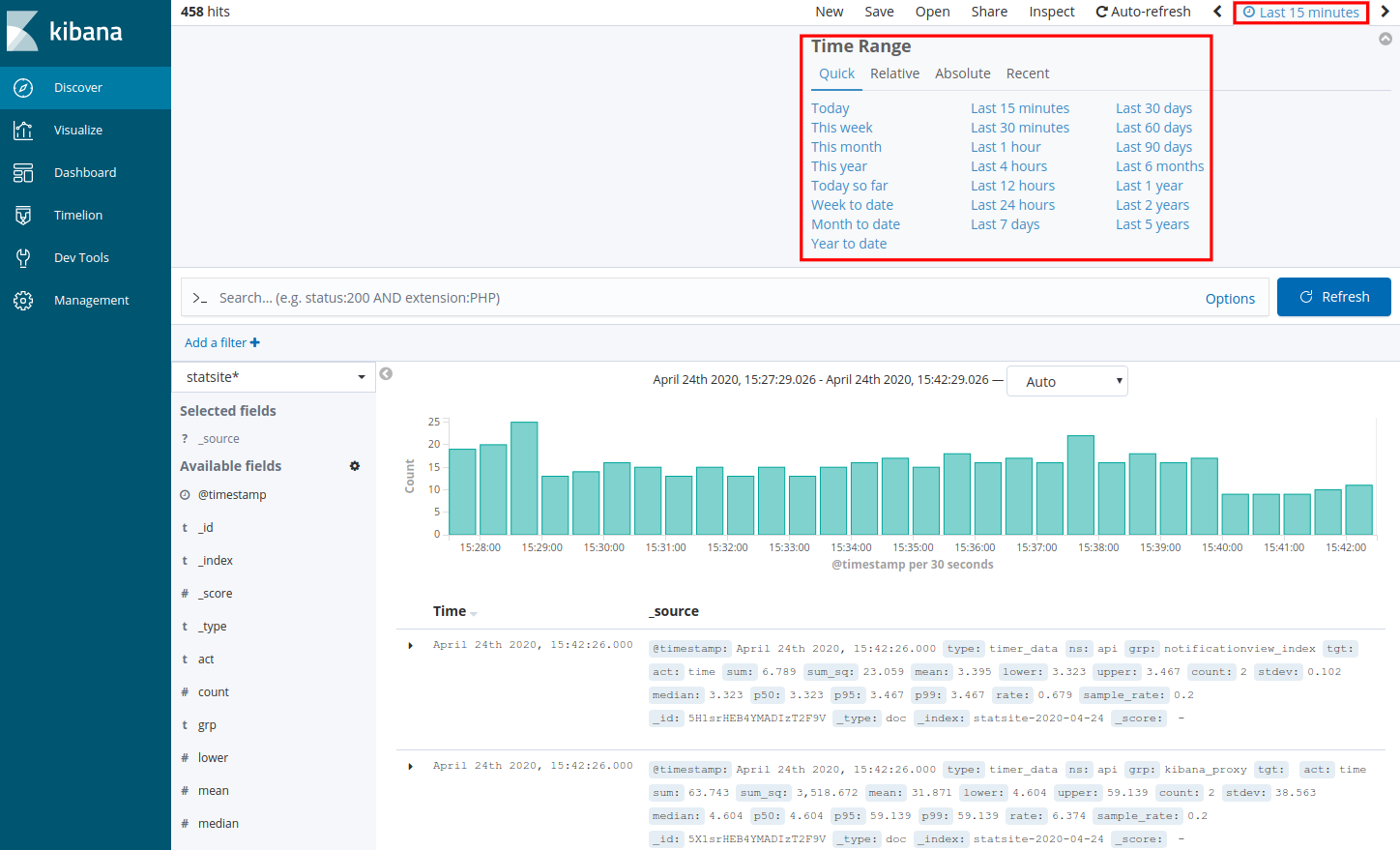Step time range backward arrow
The image size is (1400, 850).
(x=1217, y=12)
